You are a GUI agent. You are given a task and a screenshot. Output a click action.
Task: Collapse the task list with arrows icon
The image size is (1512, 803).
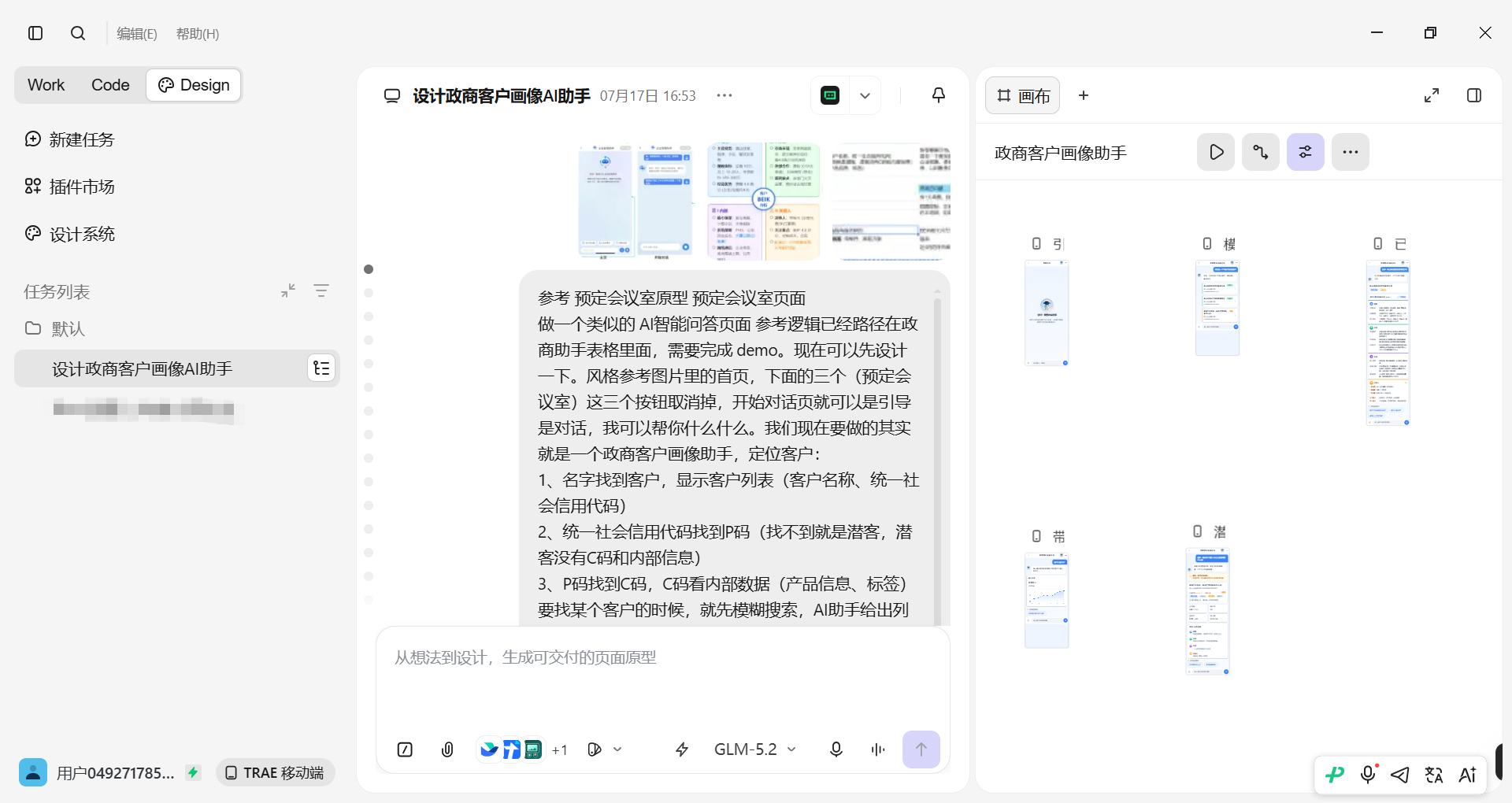coord(288,290)
